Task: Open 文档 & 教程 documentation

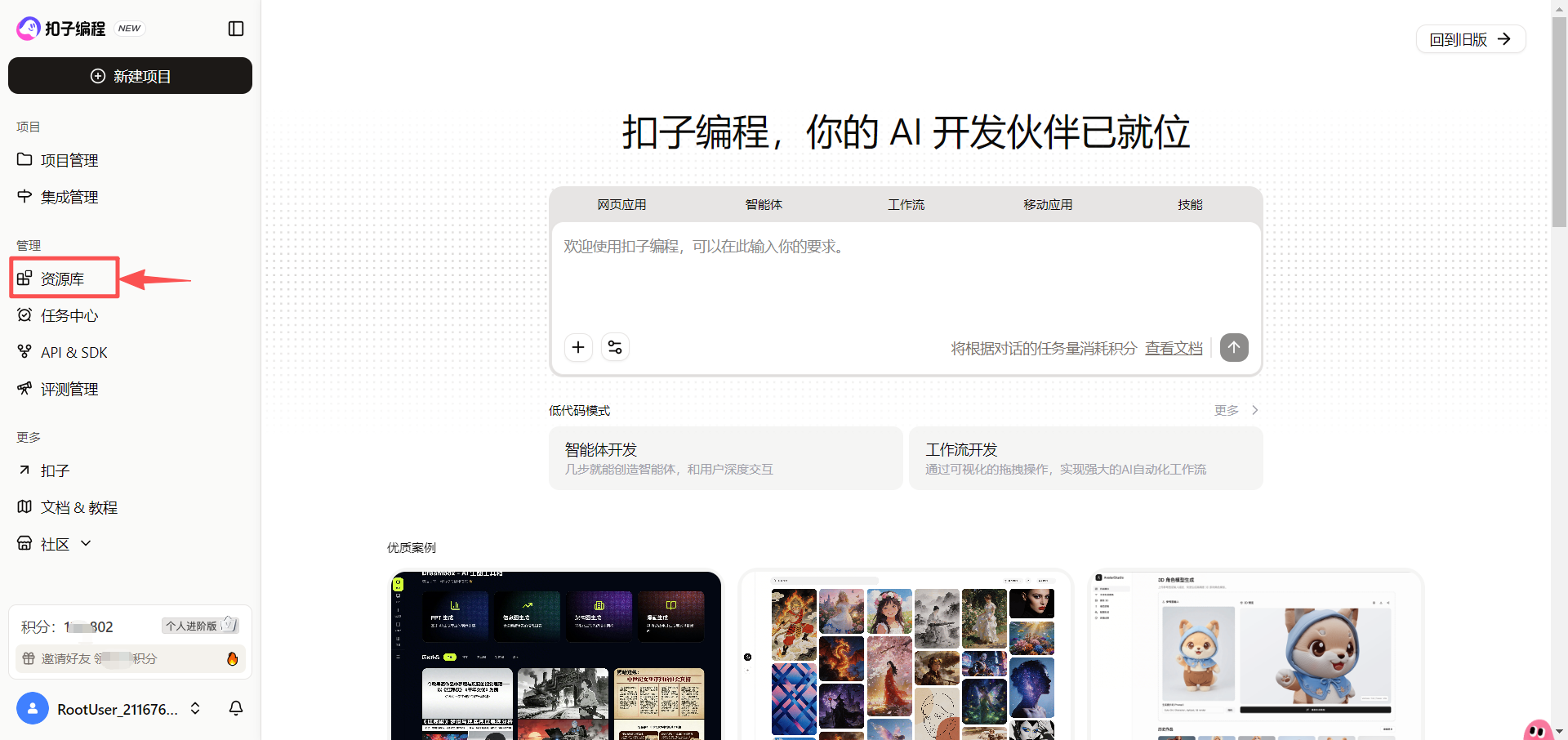Action: pos(79,506)
